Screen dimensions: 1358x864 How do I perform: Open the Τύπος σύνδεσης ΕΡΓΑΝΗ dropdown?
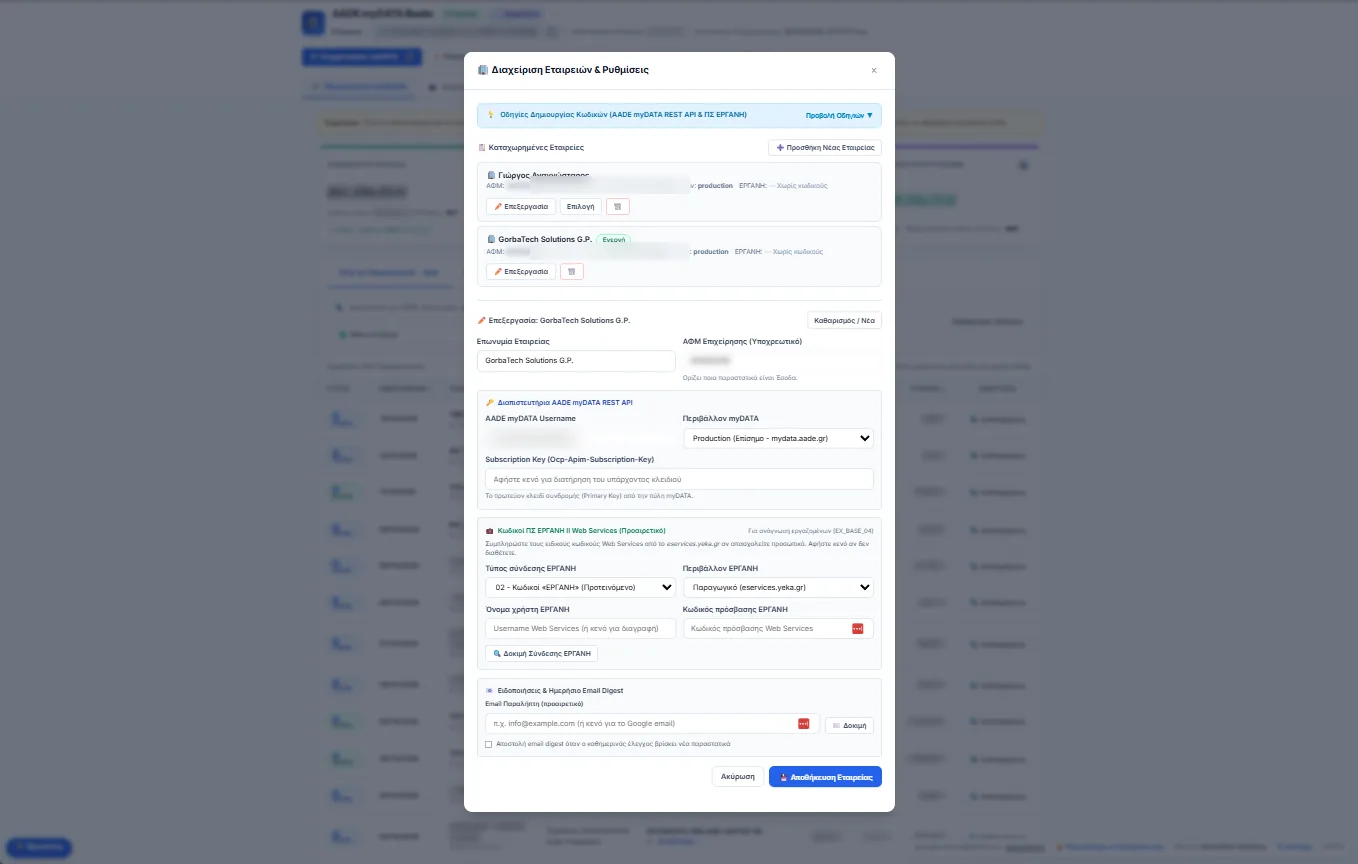580,588
